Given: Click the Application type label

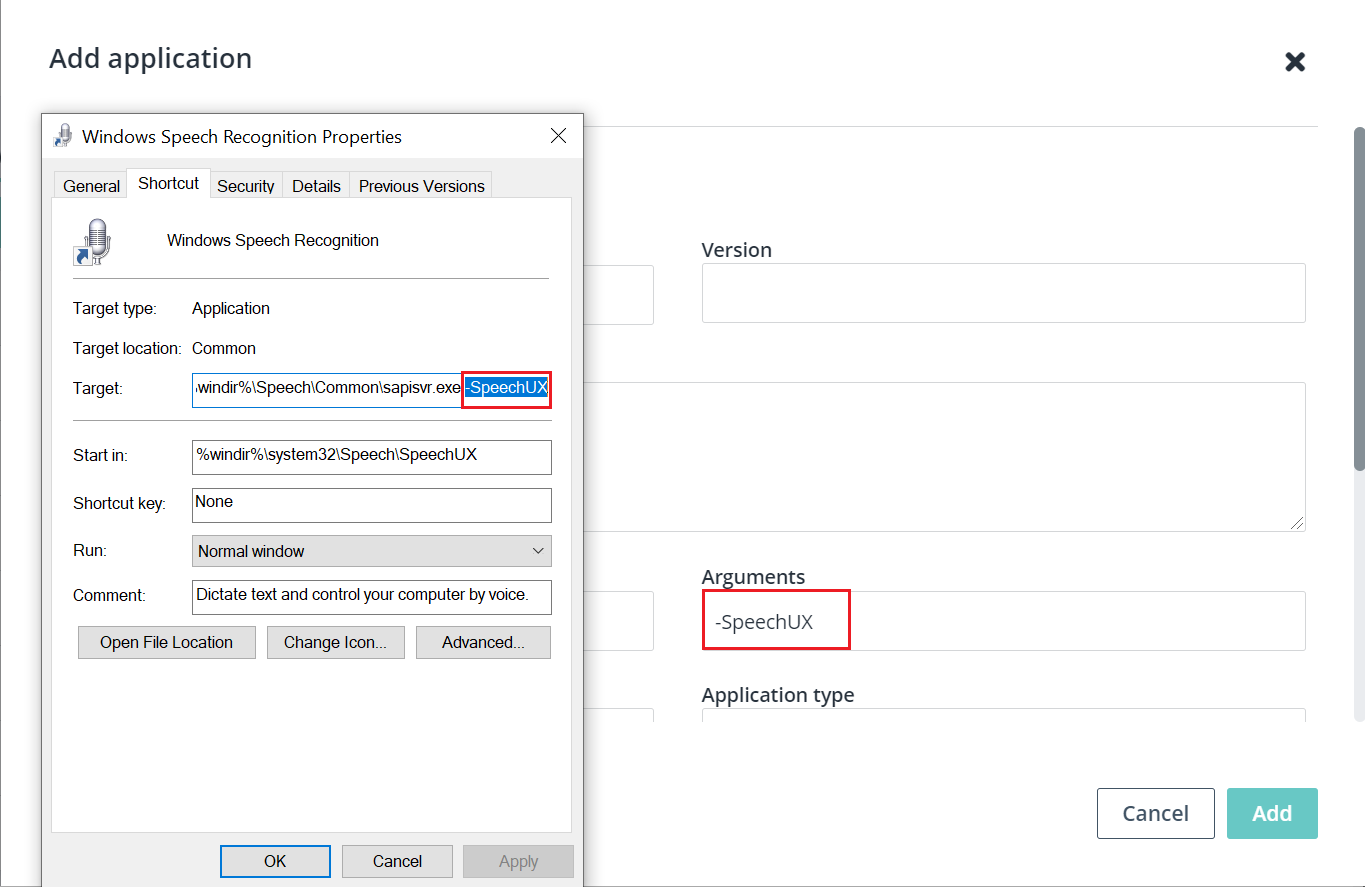Looking at the screenshot, I should coord(778,695).
